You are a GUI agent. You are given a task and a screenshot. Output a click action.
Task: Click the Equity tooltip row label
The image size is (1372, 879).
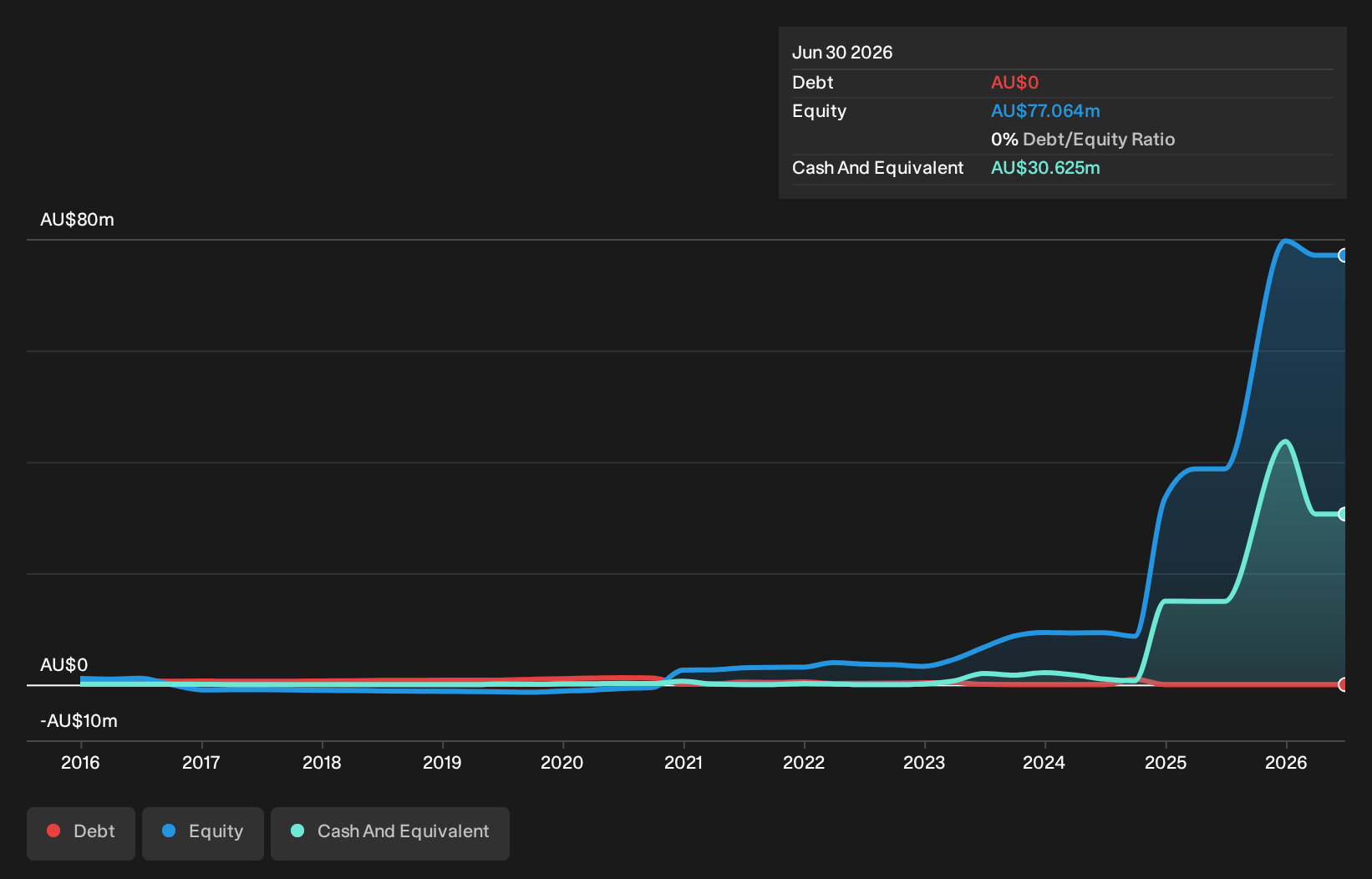pos(820,111)
